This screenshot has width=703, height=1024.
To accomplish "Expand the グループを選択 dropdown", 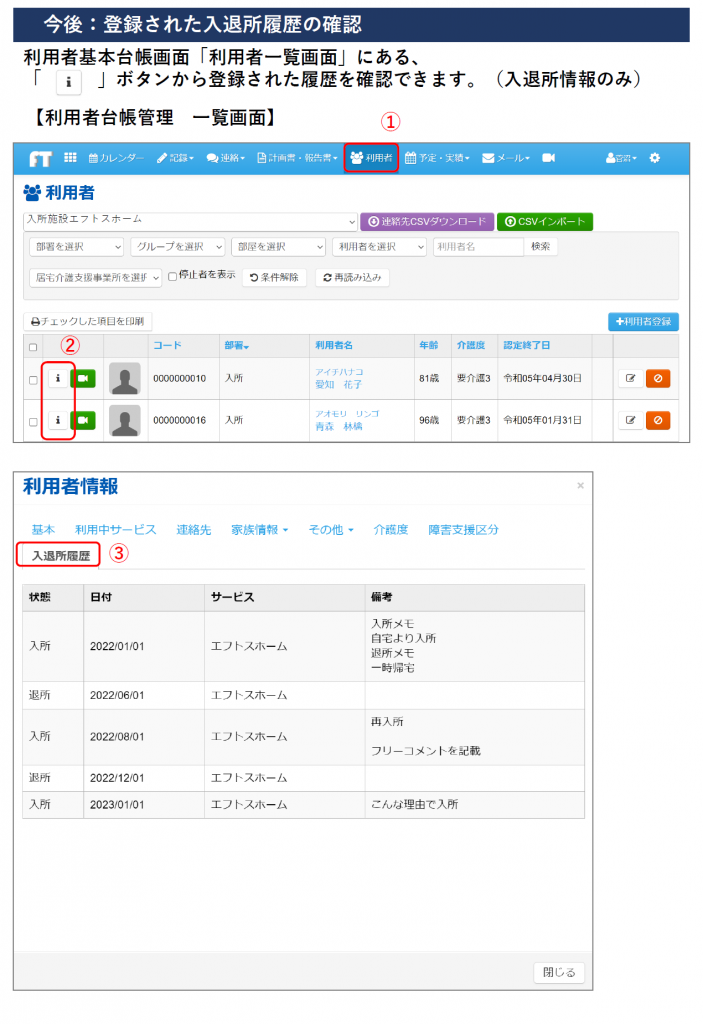I will [178, 247].
